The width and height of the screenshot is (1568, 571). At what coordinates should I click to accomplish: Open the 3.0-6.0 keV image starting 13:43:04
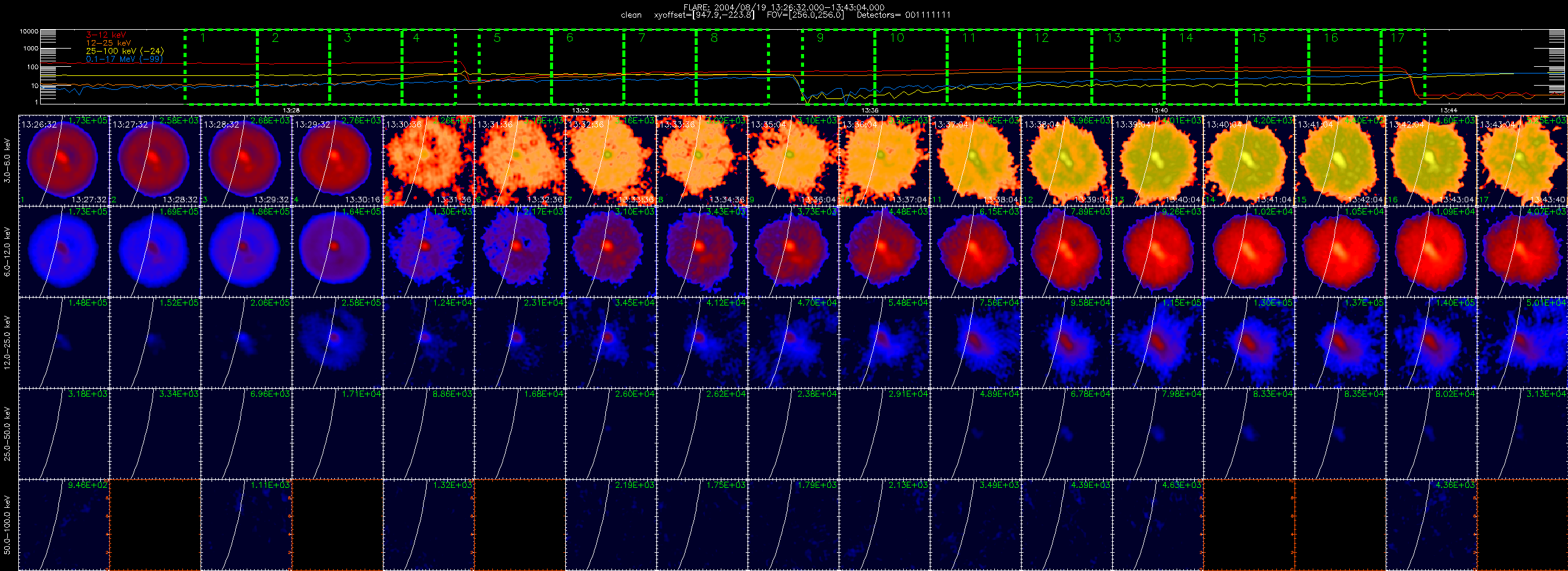tap(1522, 160)
